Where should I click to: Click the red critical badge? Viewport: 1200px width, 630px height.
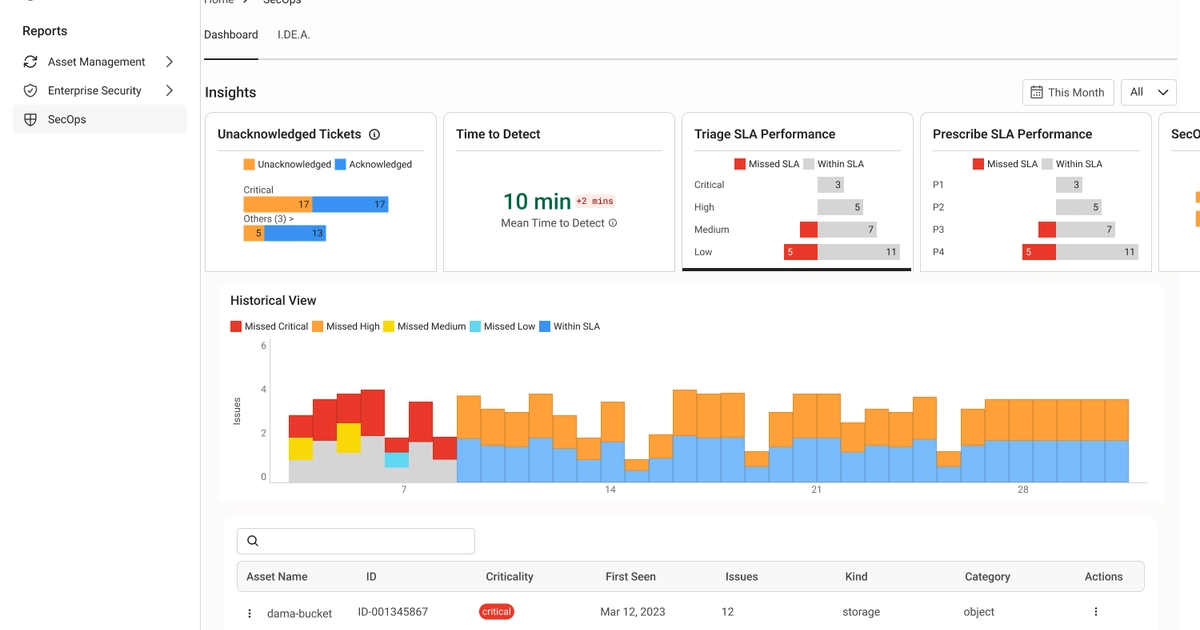click(496, 612)
